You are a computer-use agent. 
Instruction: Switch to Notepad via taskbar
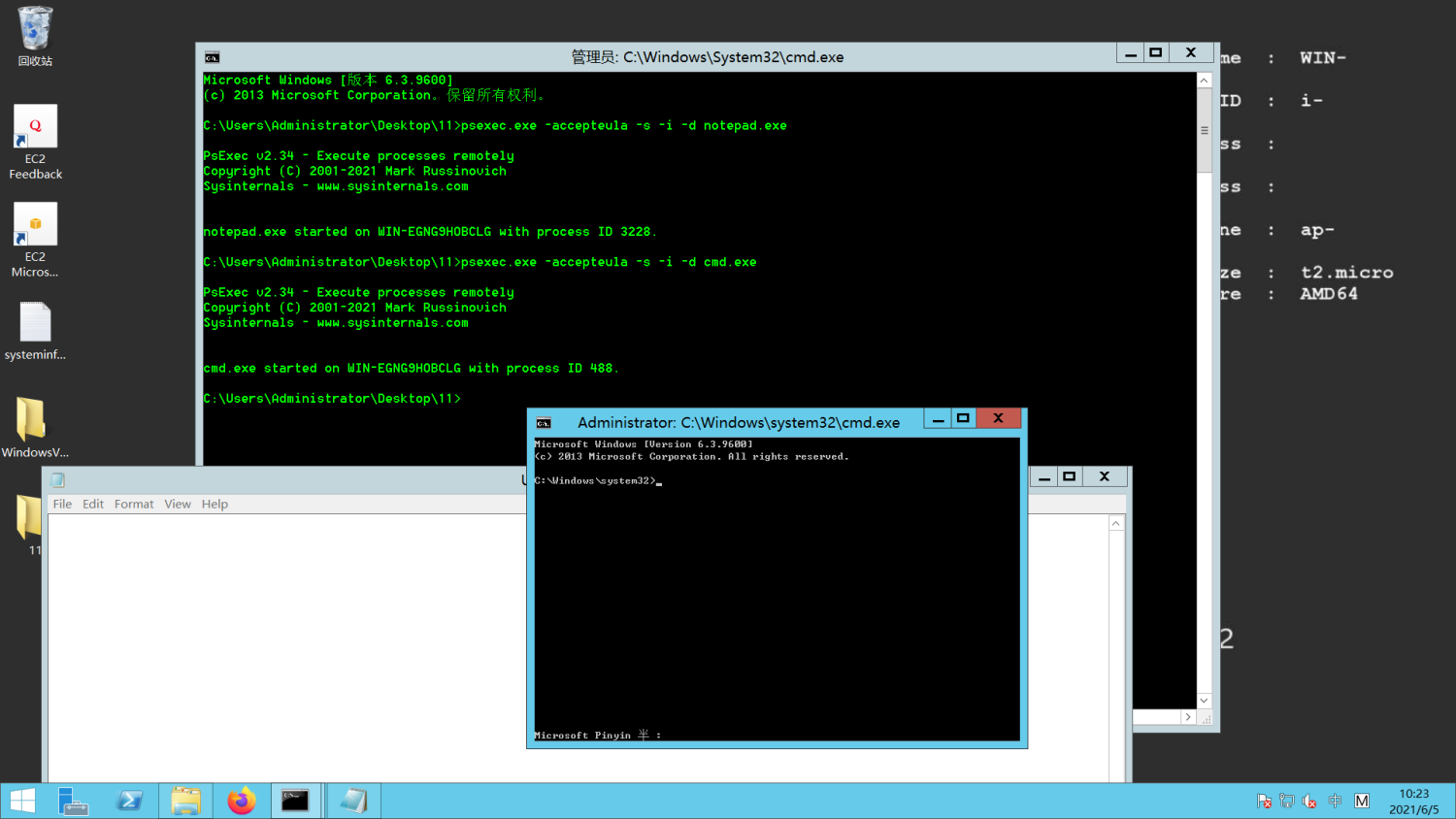pos(353,802)
